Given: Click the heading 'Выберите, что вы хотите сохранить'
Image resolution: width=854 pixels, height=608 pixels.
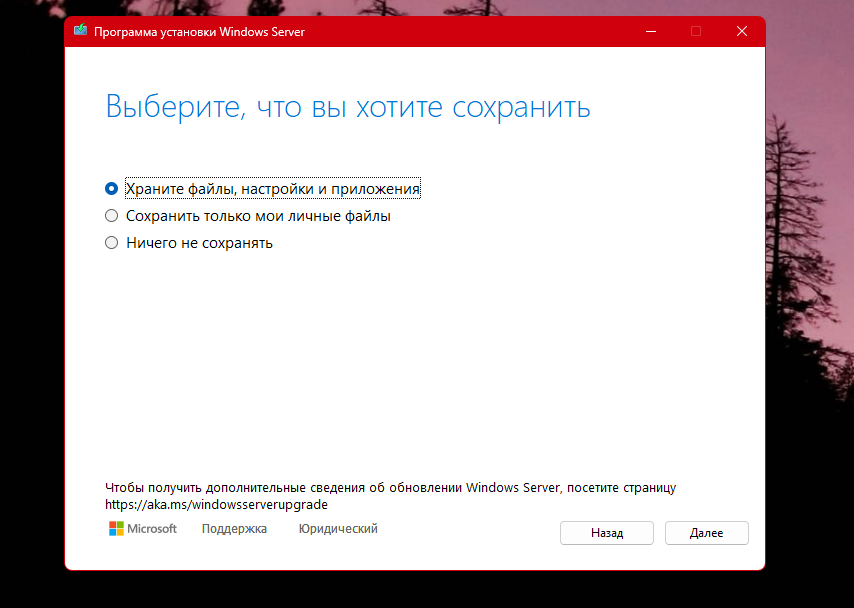Looking at the screenshot, I should (x=347, y=107).
